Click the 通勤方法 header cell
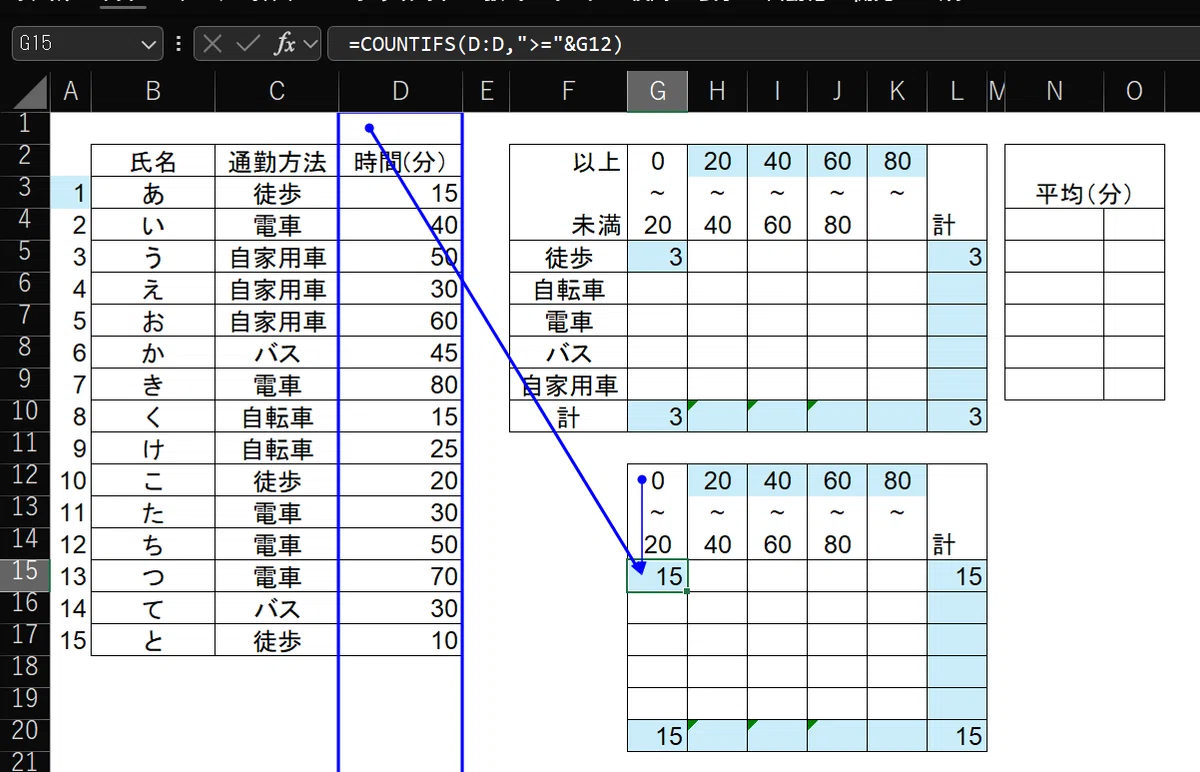 (x=277, y=161)
